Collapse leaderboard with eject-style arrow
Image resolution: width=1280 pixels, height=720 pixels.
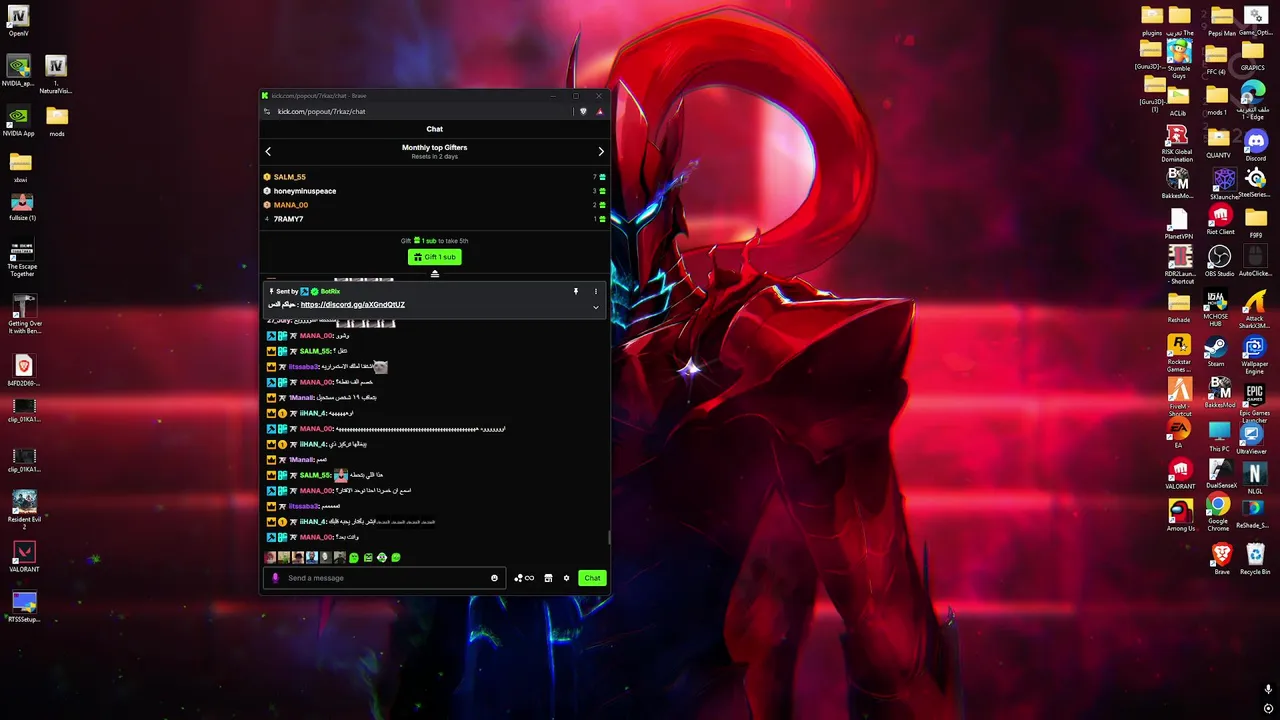(434, 273)
